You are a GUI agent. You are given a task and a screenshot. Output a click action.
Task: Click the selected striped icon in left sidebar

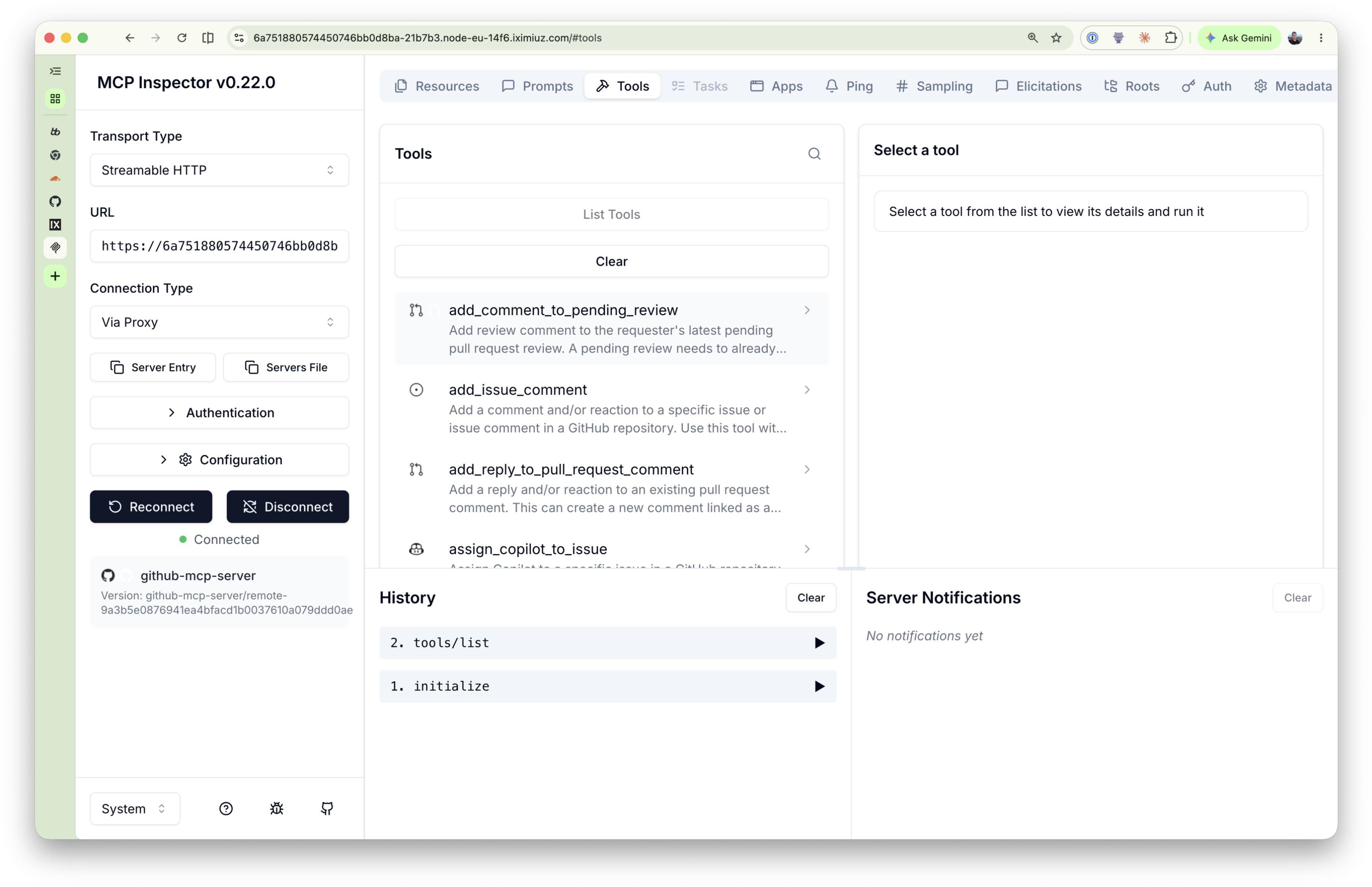click(x=55, y=248)
